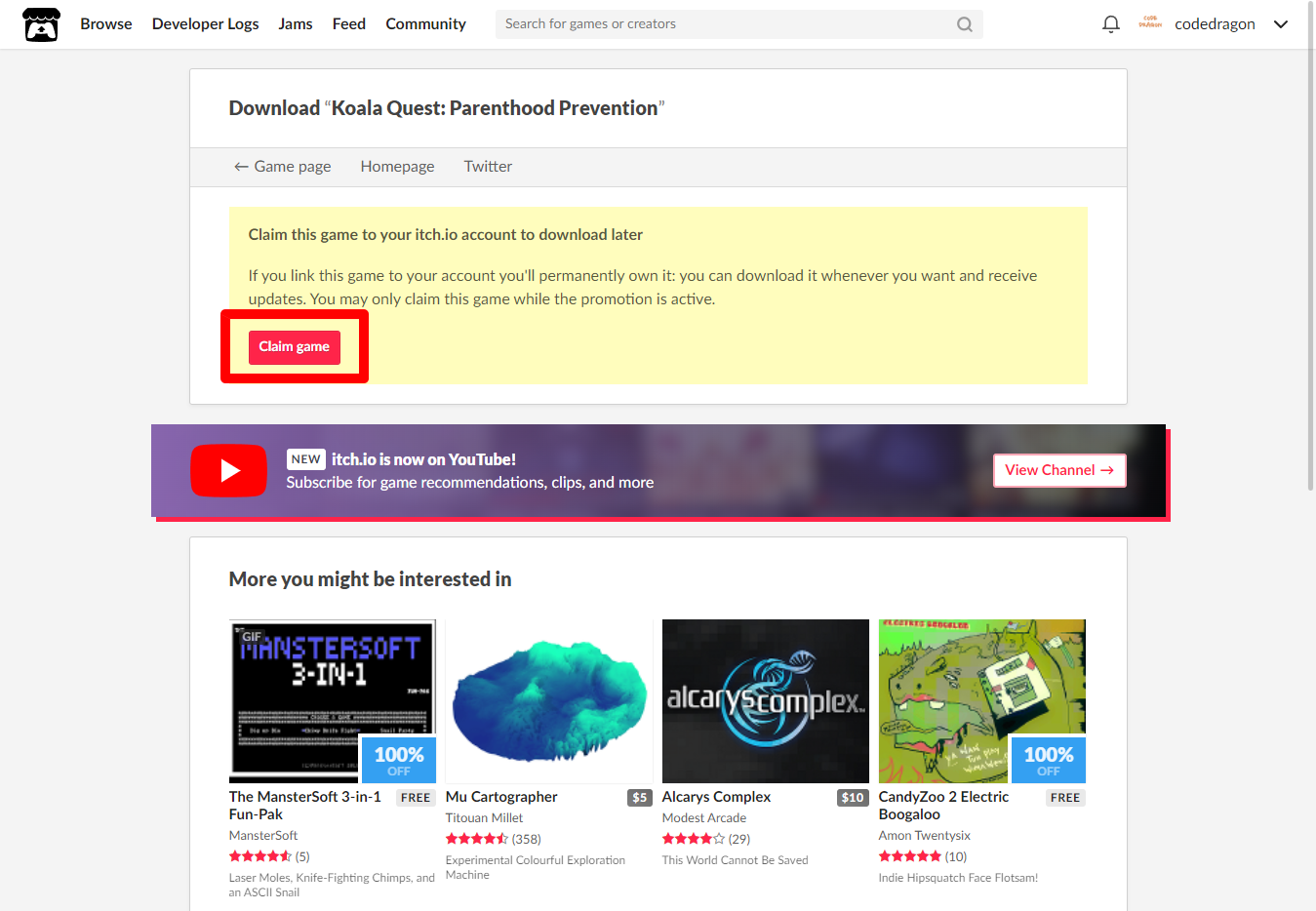Open notifications bell
The width and height of the screenshot is (1316, 911).
(1110, 24)
